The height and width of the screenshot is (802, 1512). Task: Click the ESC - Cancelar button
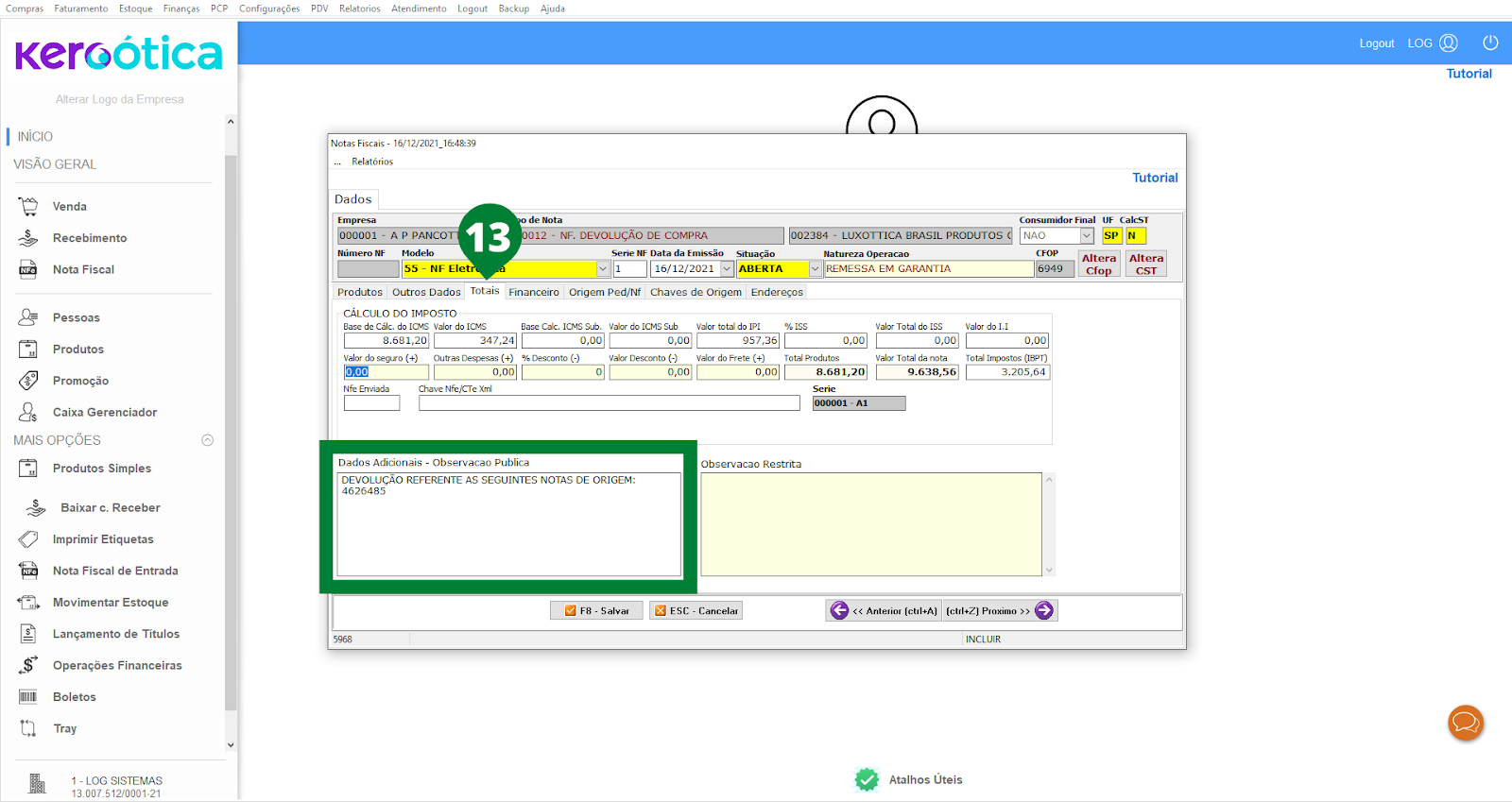[x=696, y=610]
